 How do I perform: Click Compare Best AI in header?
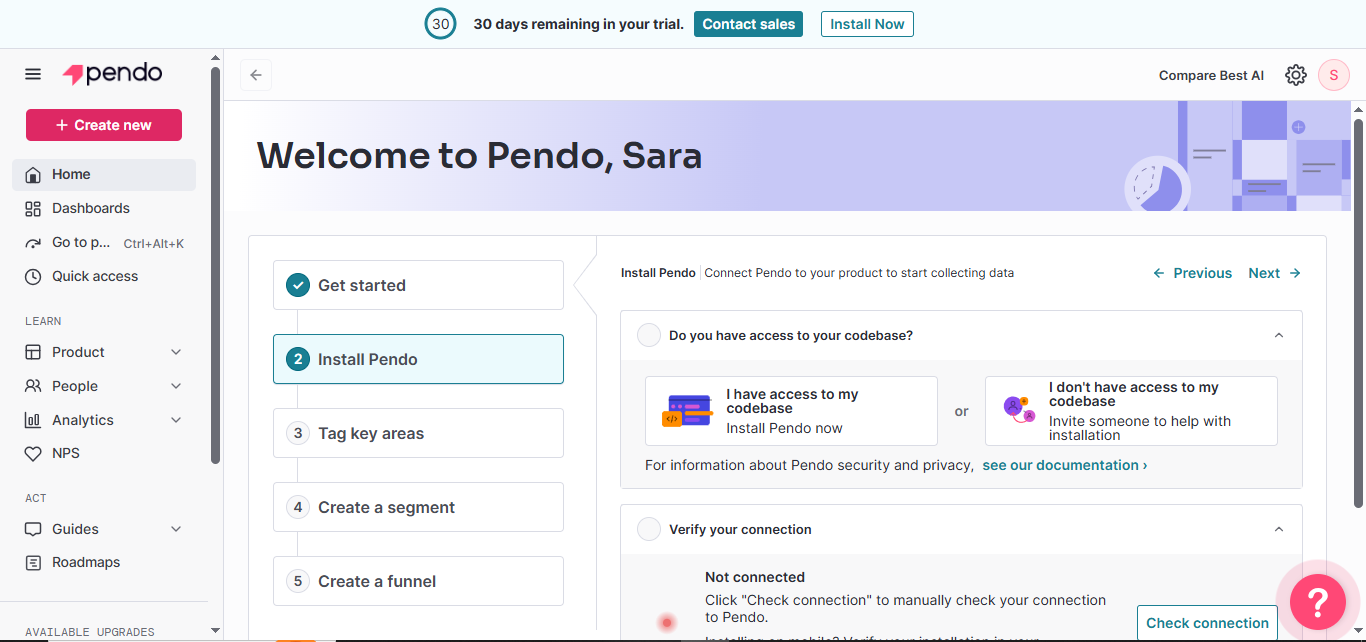click(x=1211, y=75)
